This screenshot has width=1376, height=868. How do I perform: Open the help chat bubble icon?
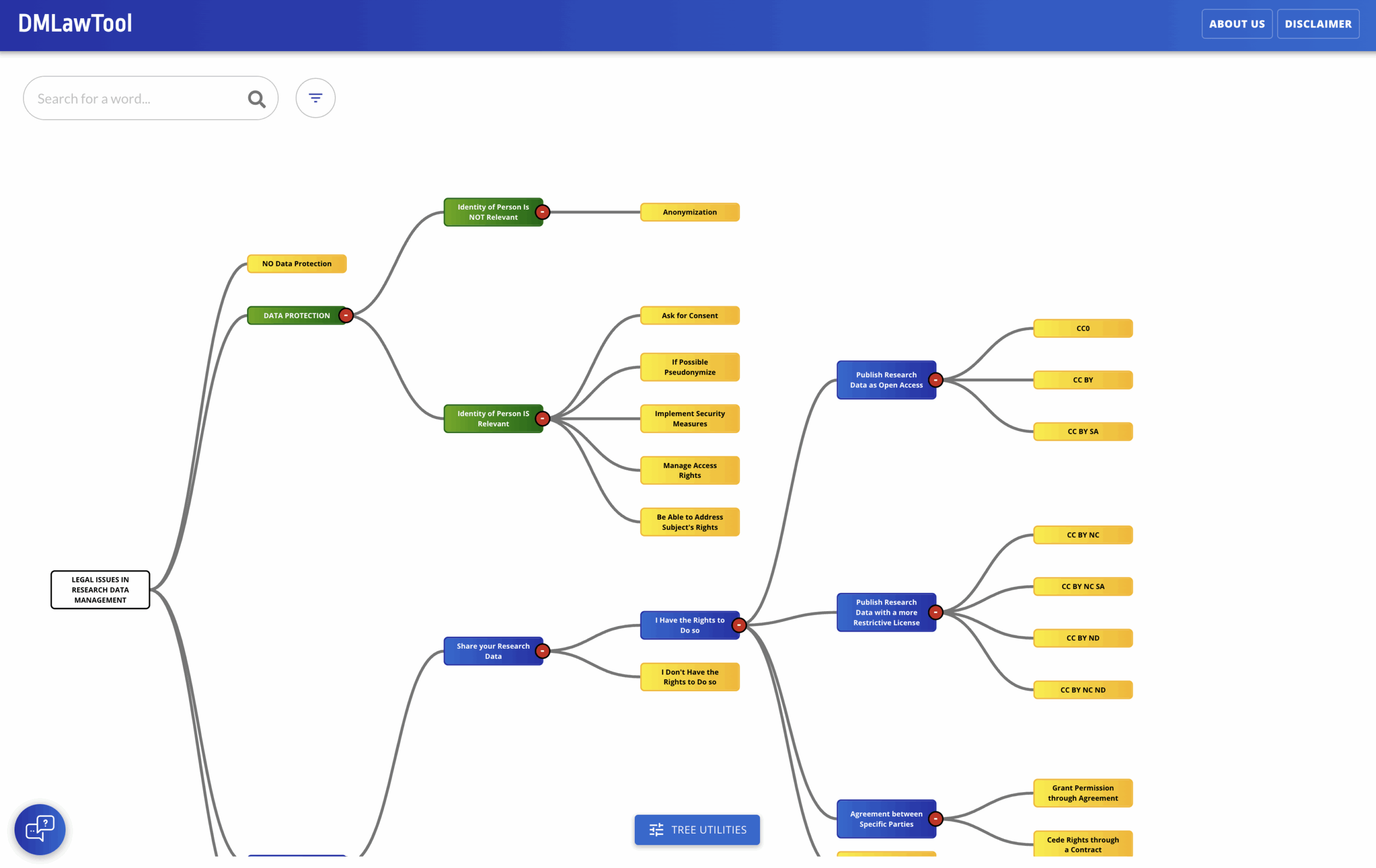(40, 829)
